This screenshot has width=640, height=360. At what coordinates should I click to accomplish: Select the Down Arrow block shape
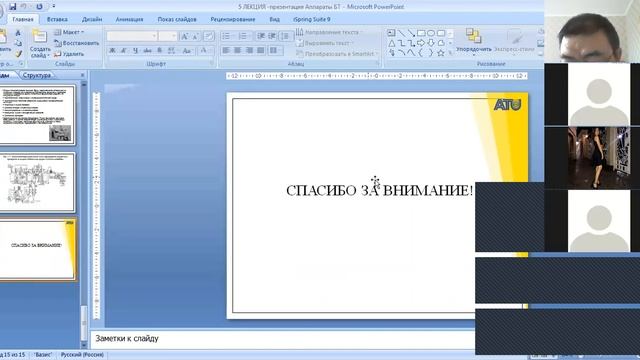click(431, 43)
